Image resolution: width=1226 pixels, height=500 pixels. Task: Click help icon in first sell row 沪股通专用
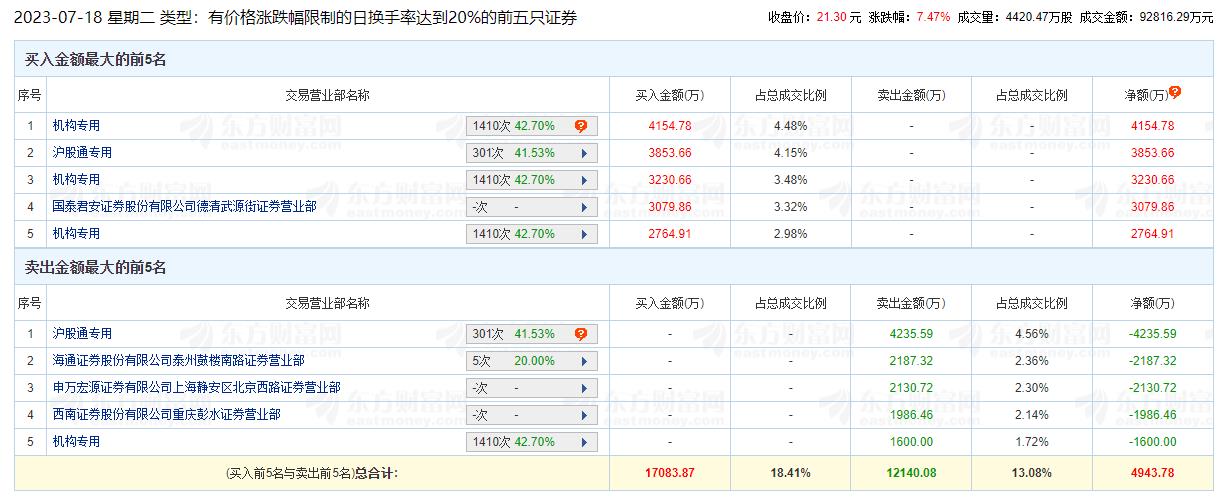coord(580,334)
